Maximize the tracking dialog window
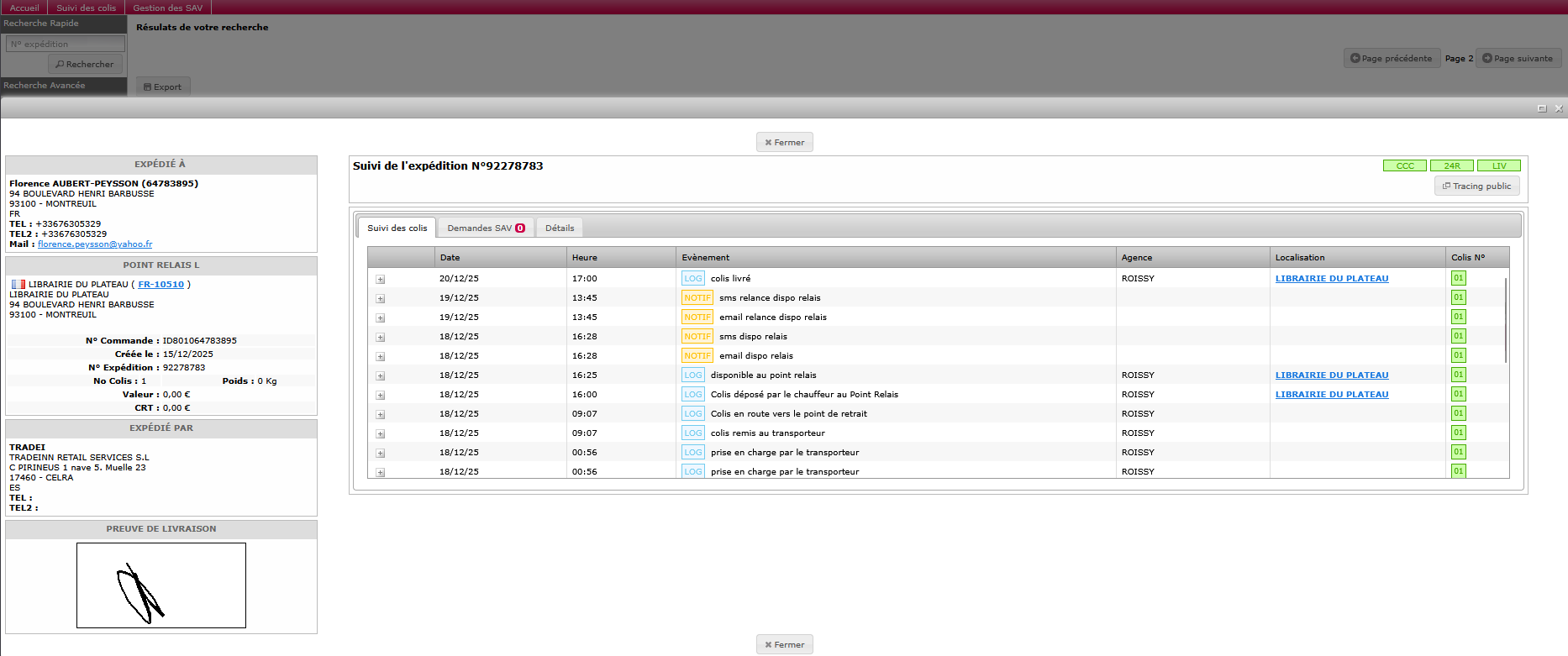1568x656 pixels. coord(1542,108)
